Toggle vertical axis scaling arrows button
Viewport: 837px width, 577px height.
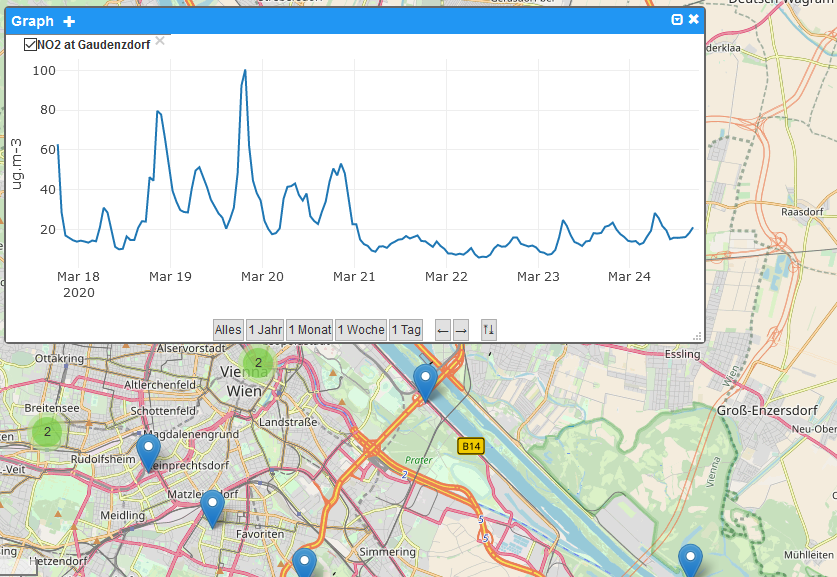488,330
